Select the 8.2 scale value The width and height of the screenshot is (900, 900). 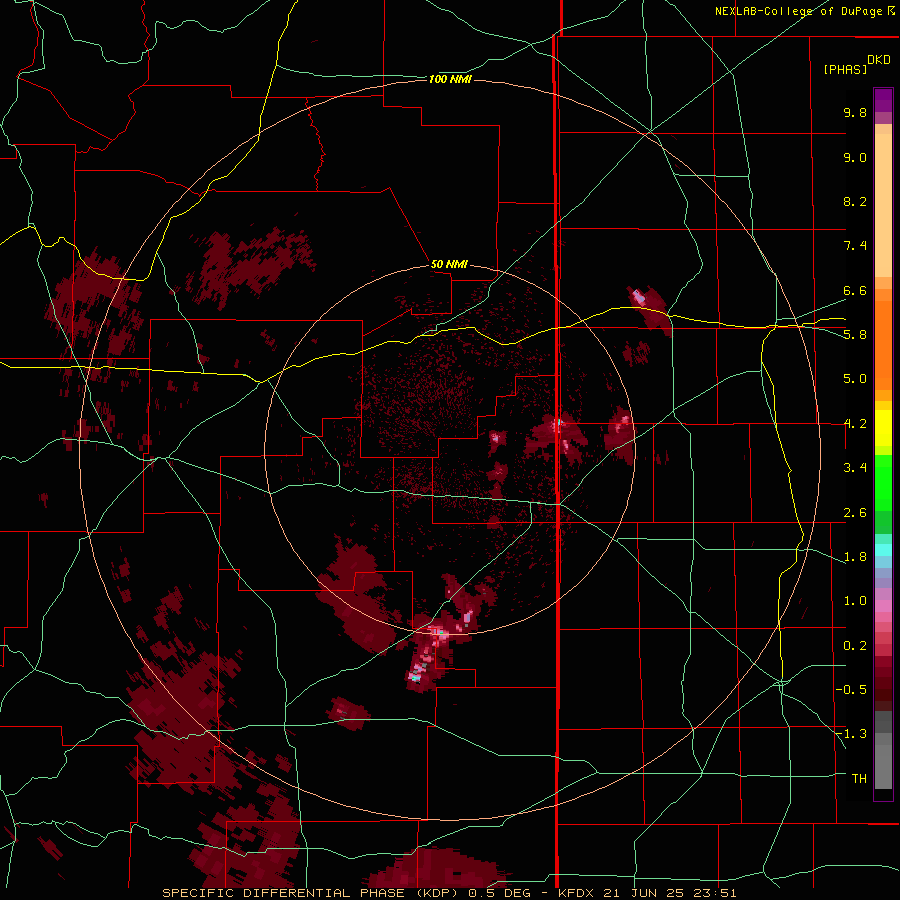tap(855, 201)
